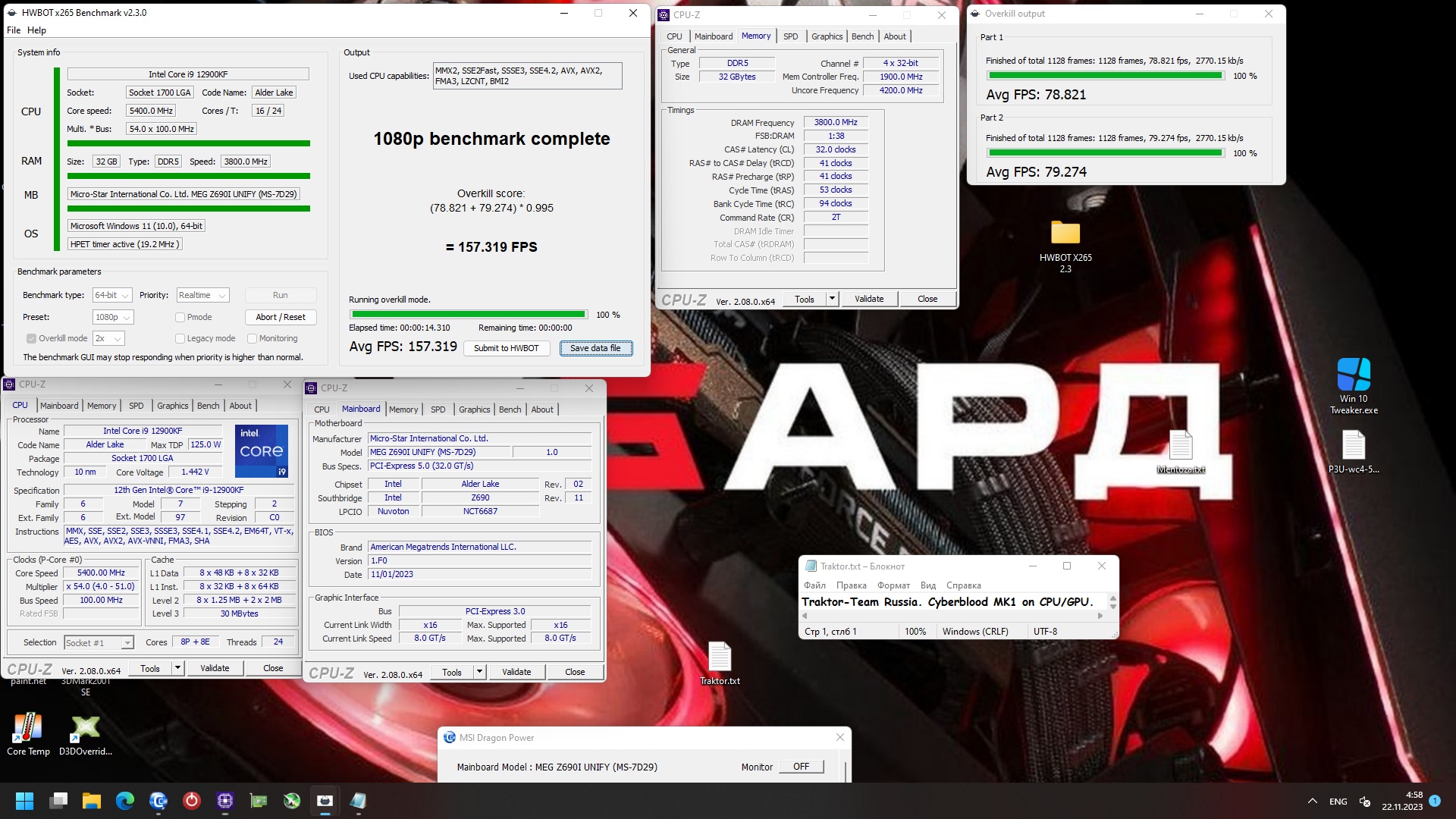Click Close in CPU-Z CPU window

[273, 668]
